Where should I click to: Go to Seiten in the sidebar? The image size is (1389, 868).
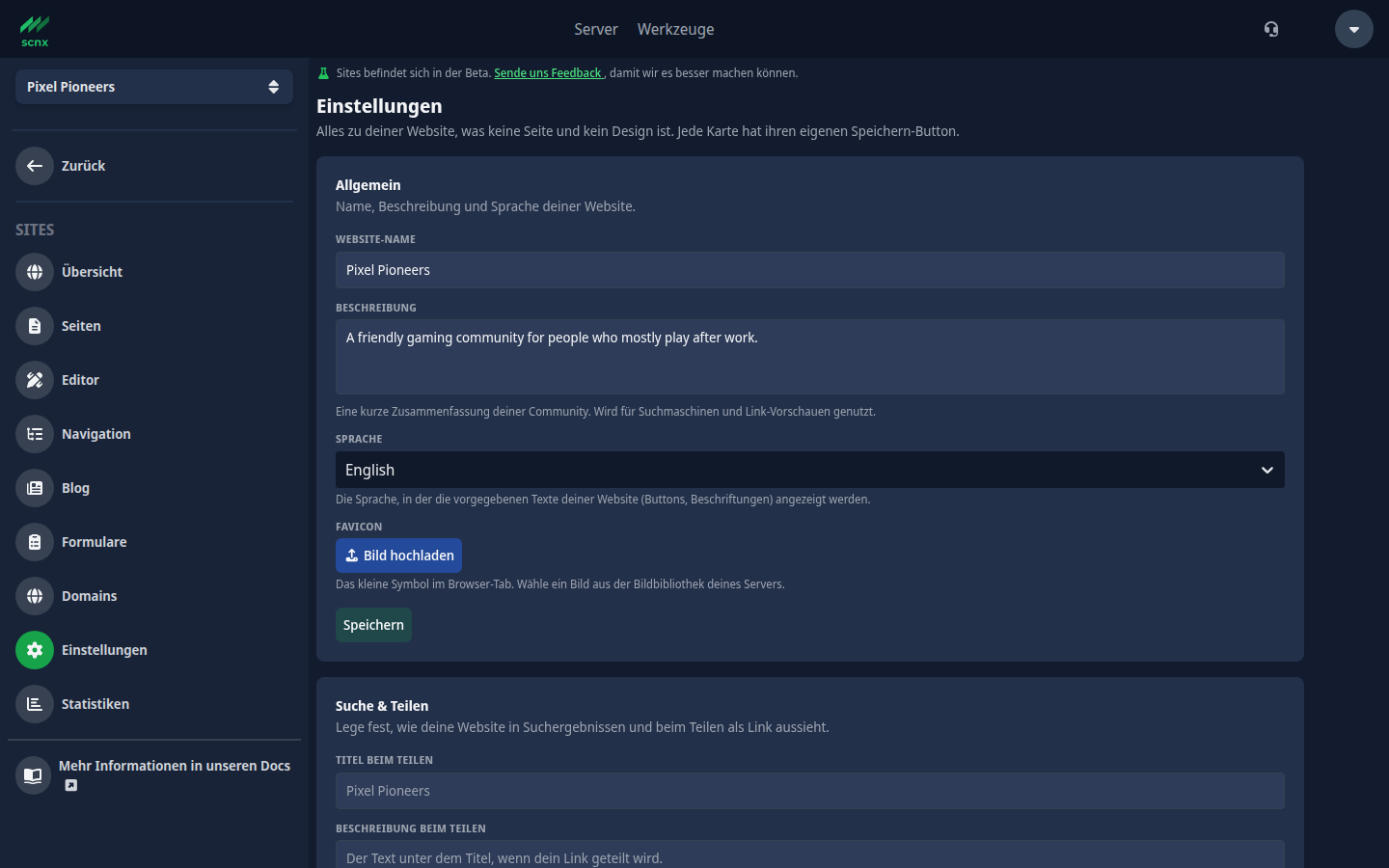(81, 326)
